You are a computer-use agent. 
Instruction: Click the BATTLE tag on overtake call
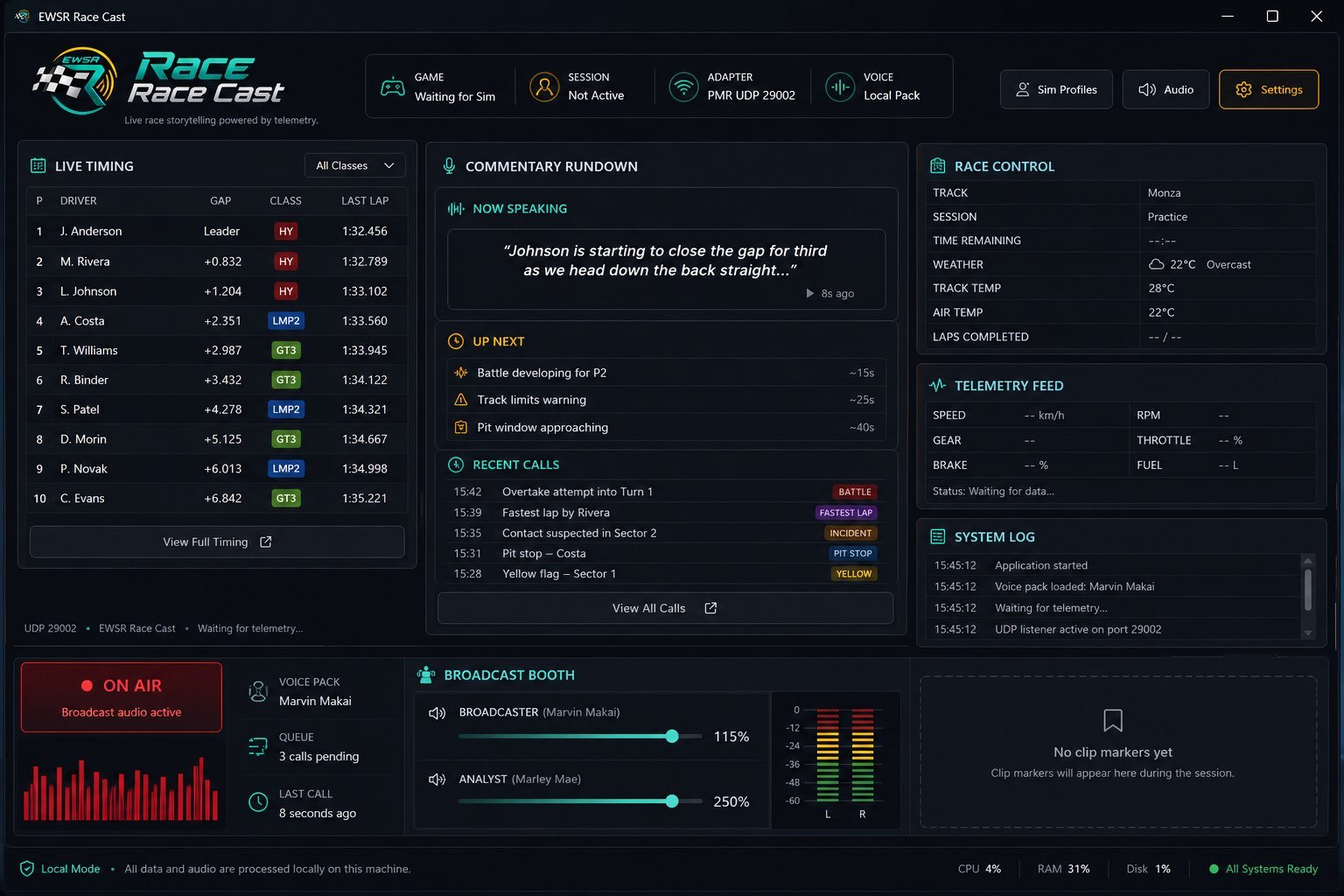coord(855,492)
